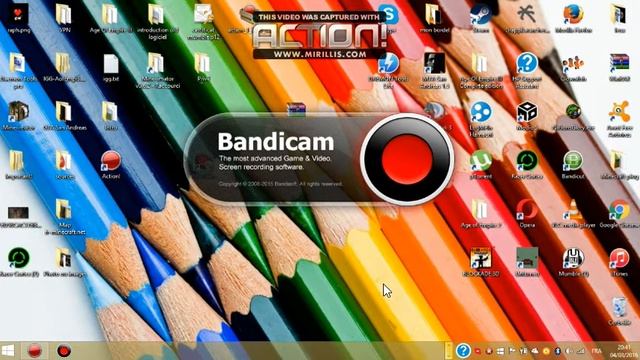
Task: Launch Opera browser from desktop
Action: click(527, 213)
